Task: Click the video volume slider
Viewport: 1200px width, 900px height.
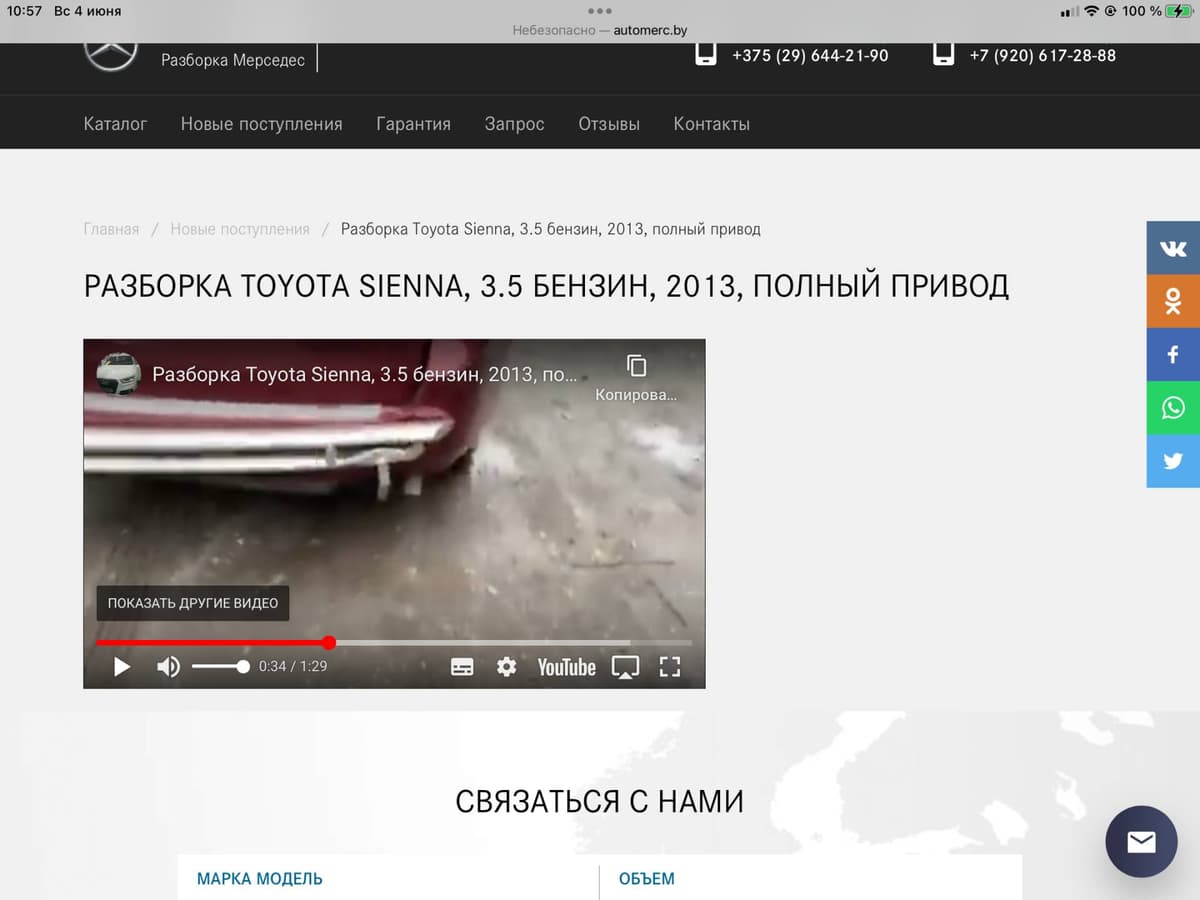Action: 220,667
